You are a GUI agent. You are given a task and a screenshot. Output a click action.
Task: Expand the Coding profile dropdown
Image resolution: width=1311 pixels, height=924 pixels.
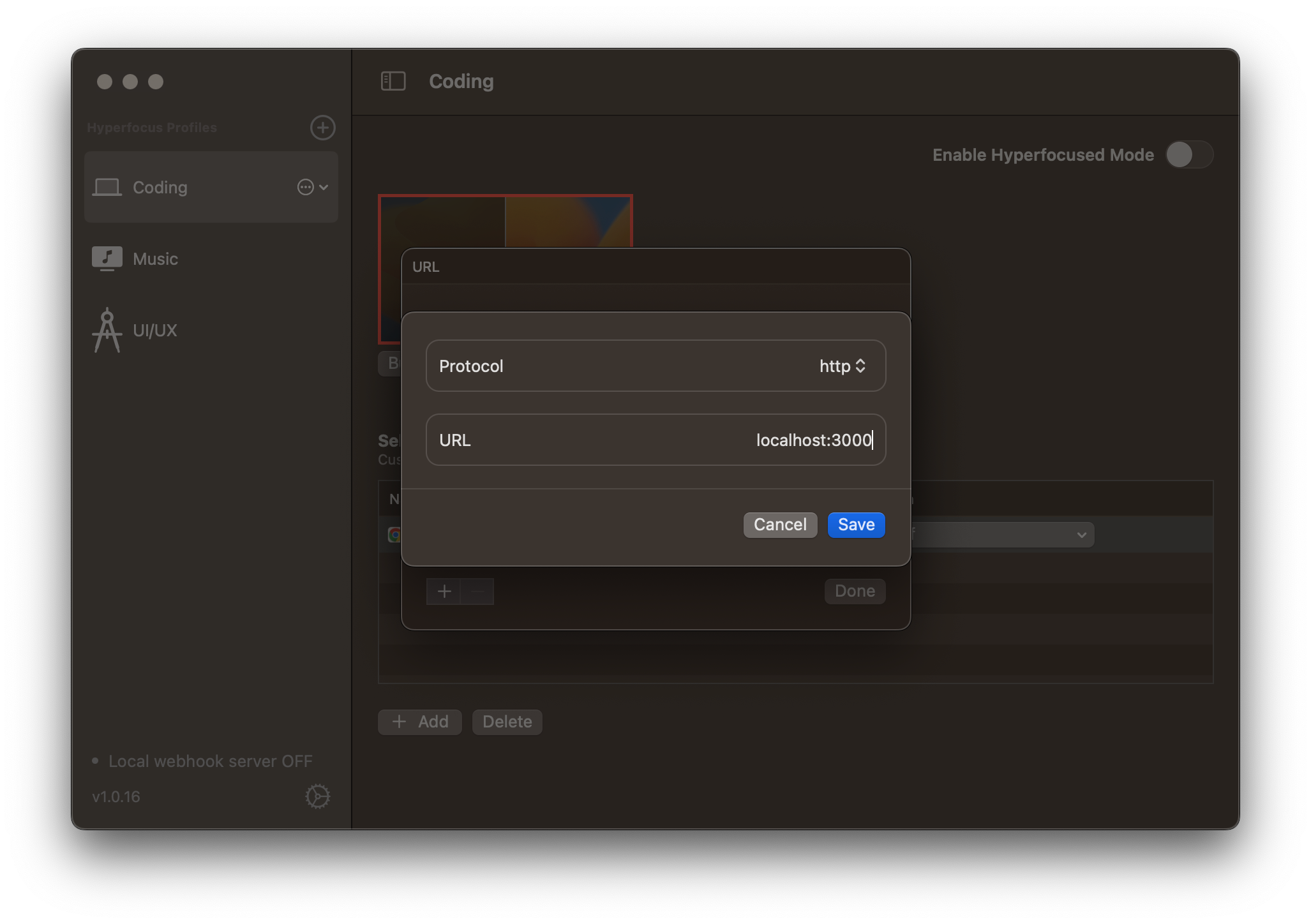coord(324,187)
